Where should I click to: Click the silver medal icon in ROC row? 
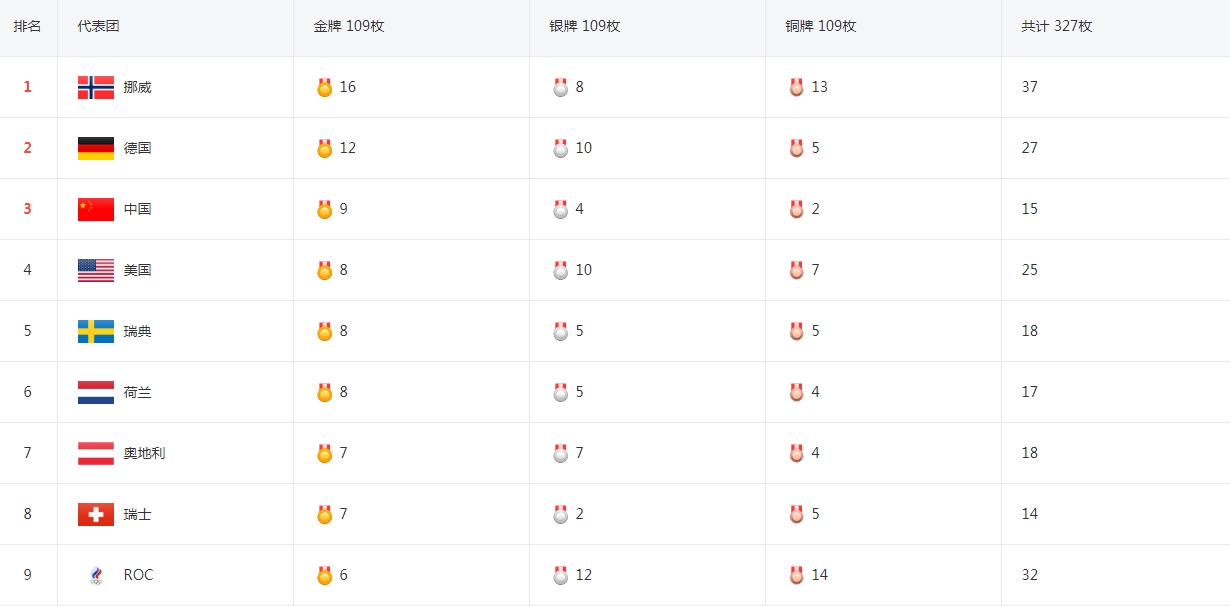point(560,575)
